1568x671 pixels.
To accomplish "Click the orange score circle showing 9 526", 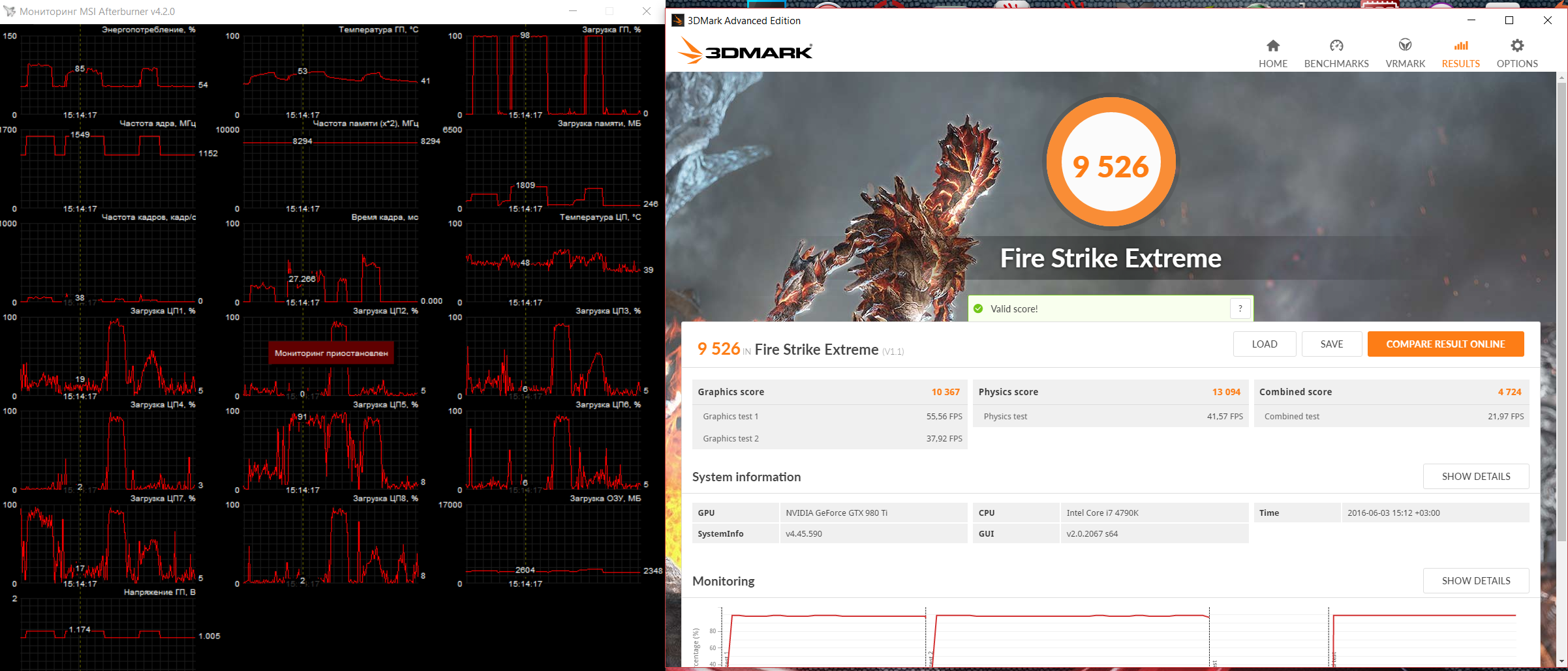I will pos(1111,162).
